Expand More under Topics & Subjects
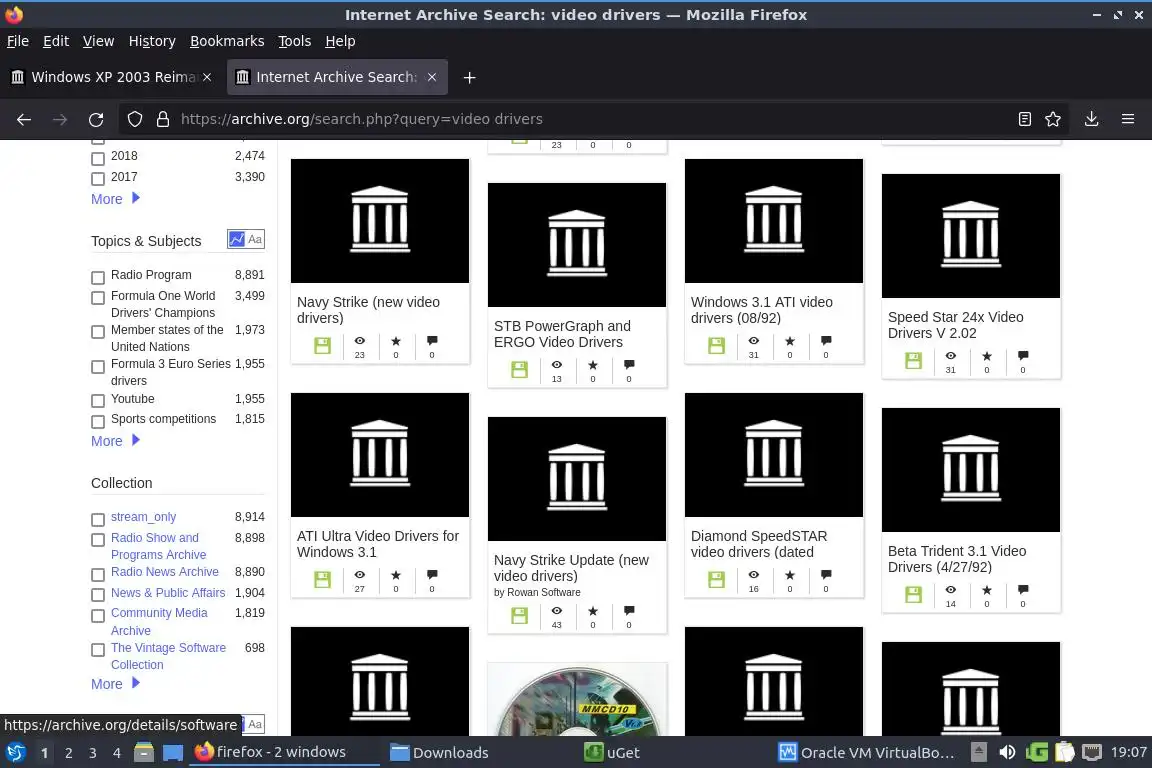Image resolution: width=1152 pixels, height=768 pixels. pos(115,441)
